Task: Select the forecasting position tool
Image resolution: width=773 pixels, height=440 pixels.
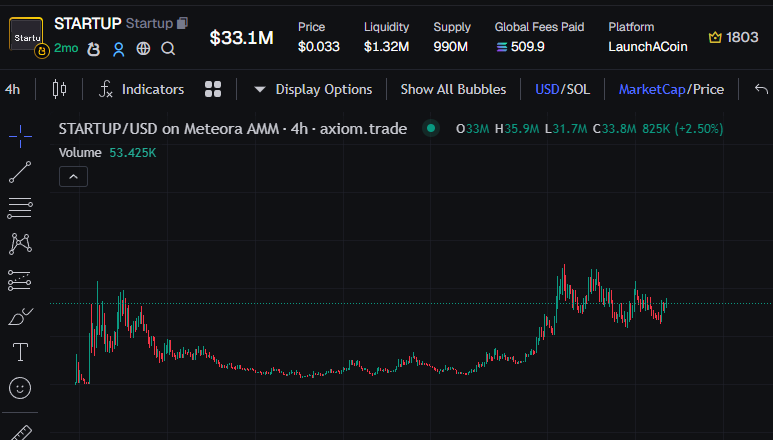Action: point(20,280)
